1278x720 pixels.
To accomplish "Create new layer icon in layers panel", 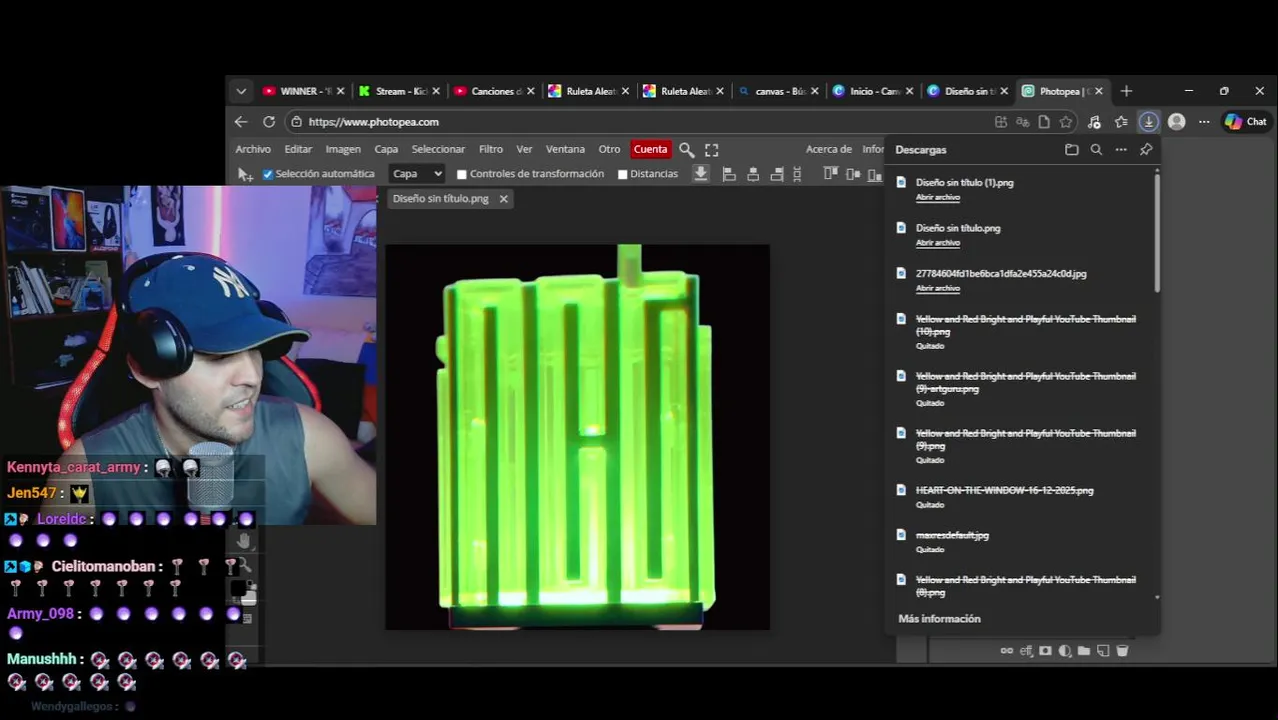I will pos(1103,651).
